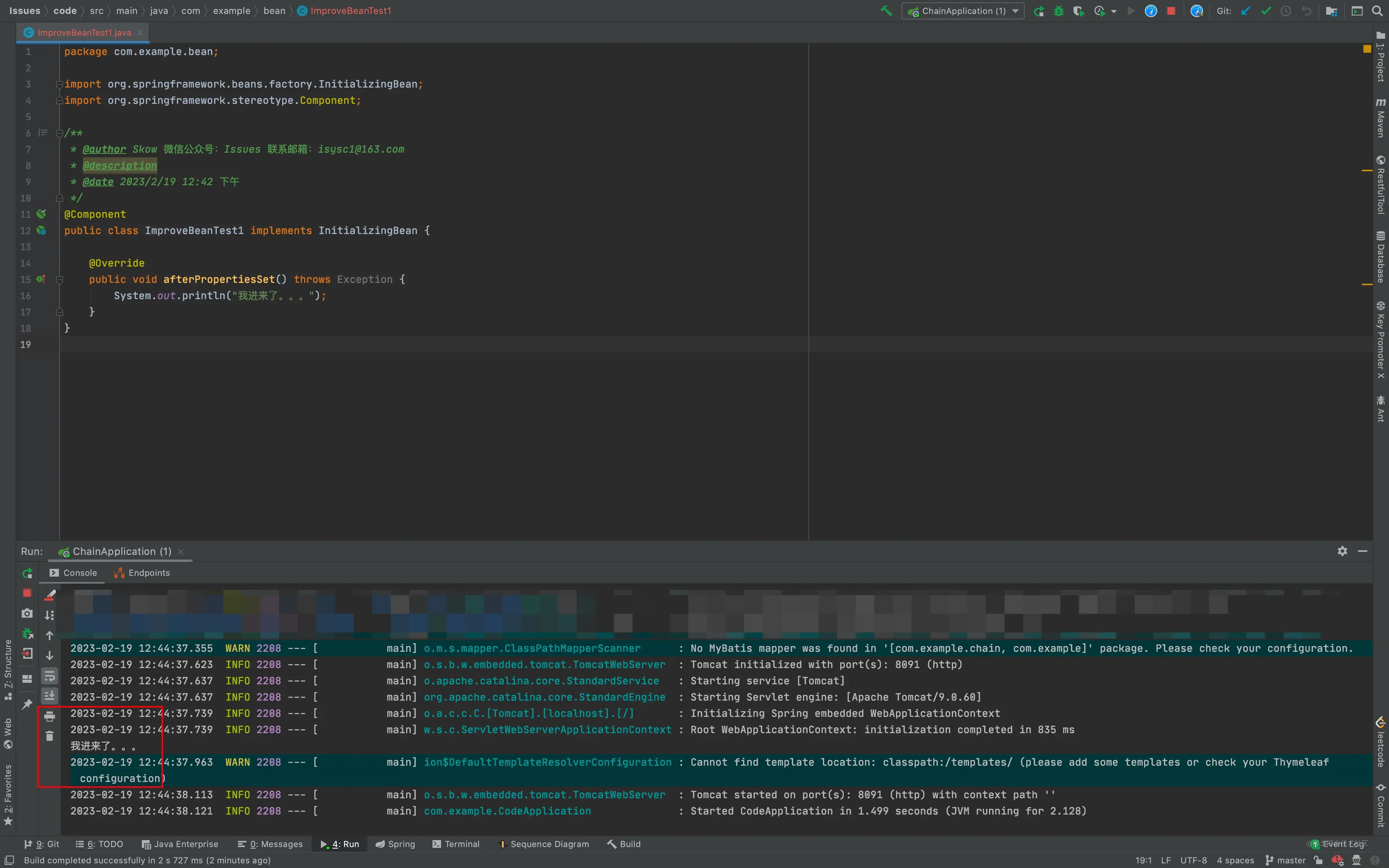Select the ImproveBeanTest1.java editor tab
This screenshot has height=868, width=1389.
(84, 33)
